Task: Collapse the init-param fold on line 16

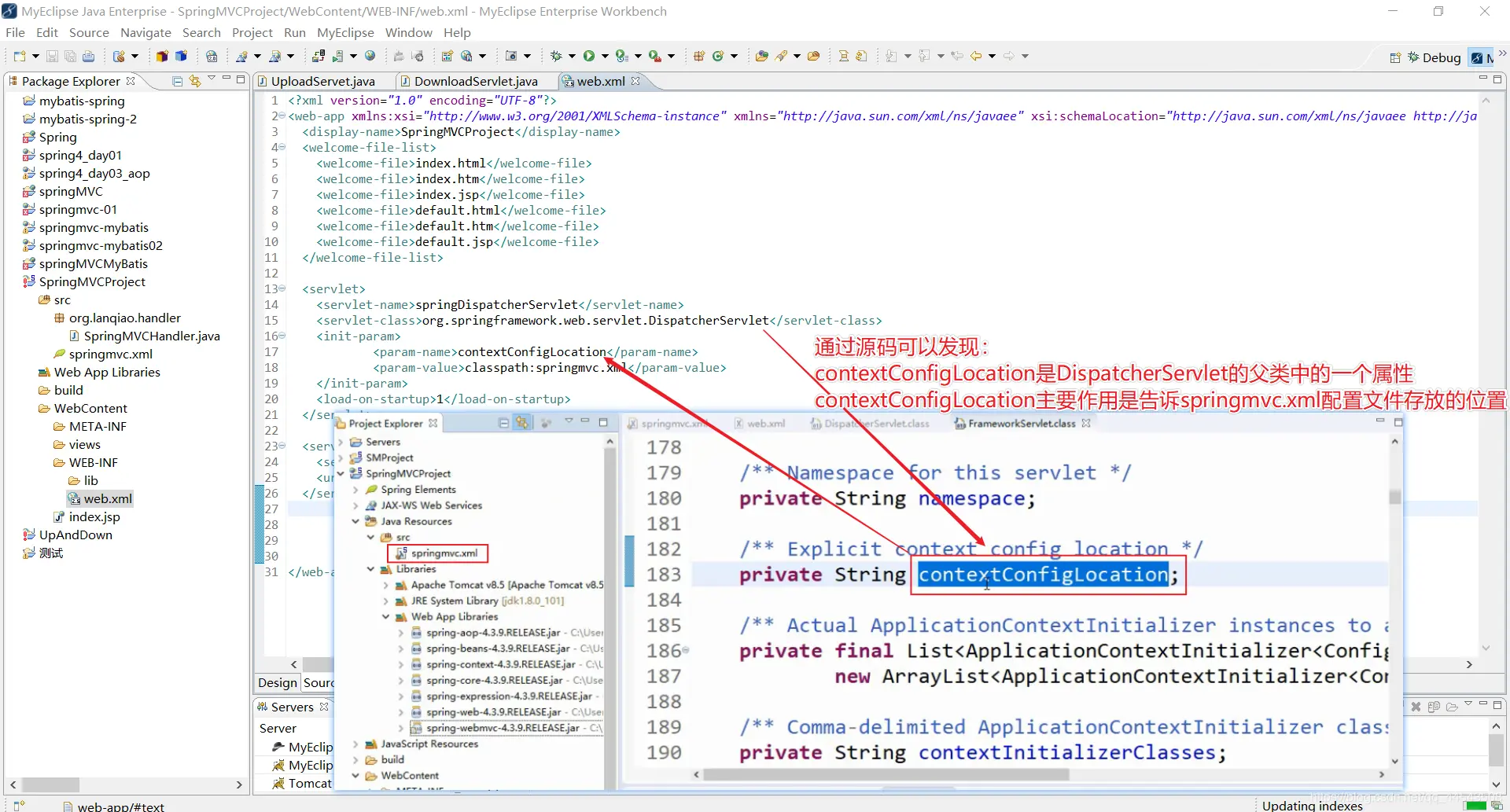Action: [282, 336]
